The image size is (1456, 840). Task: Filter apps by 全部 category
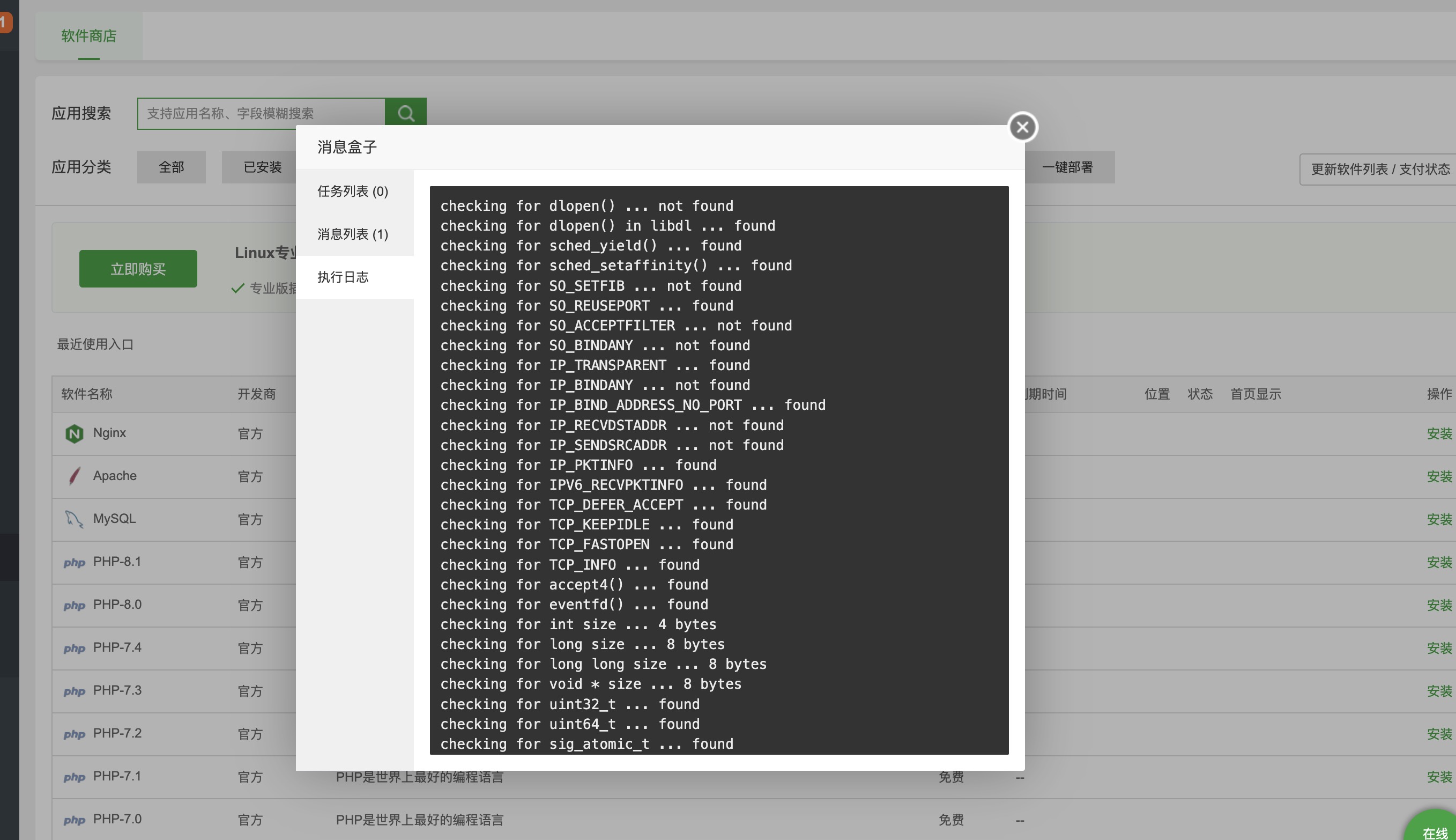[x=171, y=167]
